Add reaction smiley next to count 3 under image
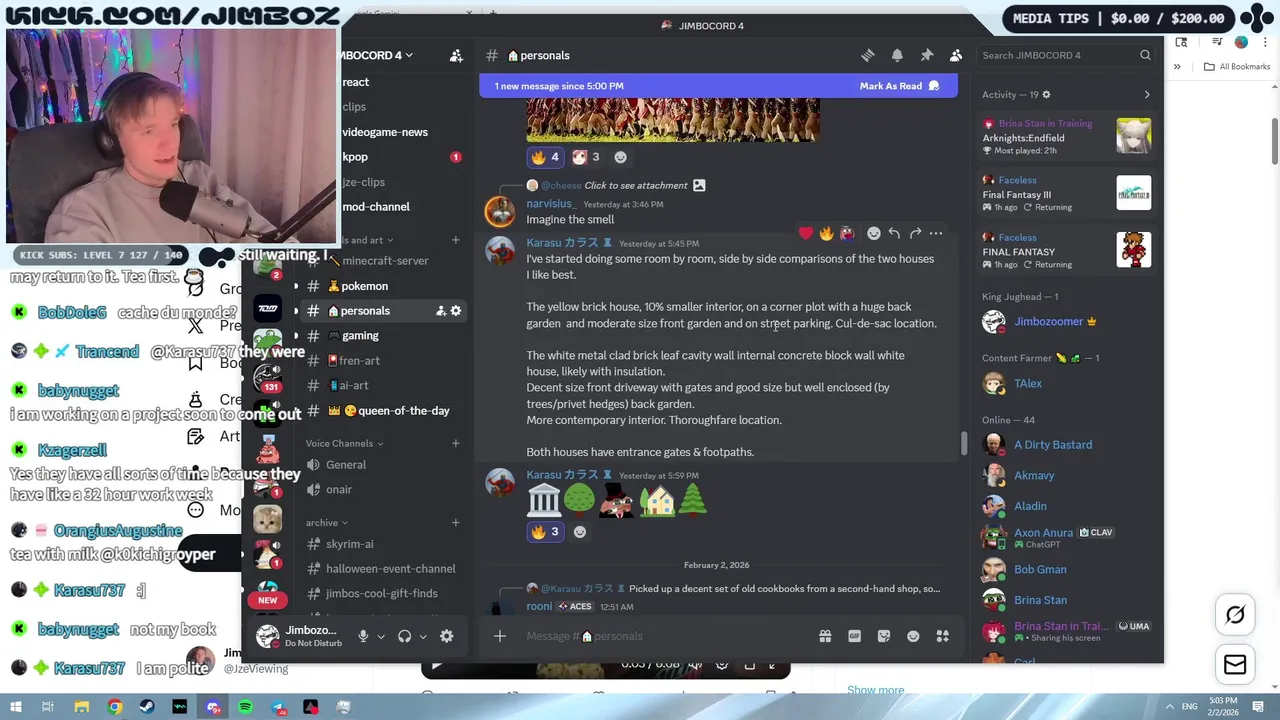This screenshot has width=1280, height=720. tap(620, 157)
